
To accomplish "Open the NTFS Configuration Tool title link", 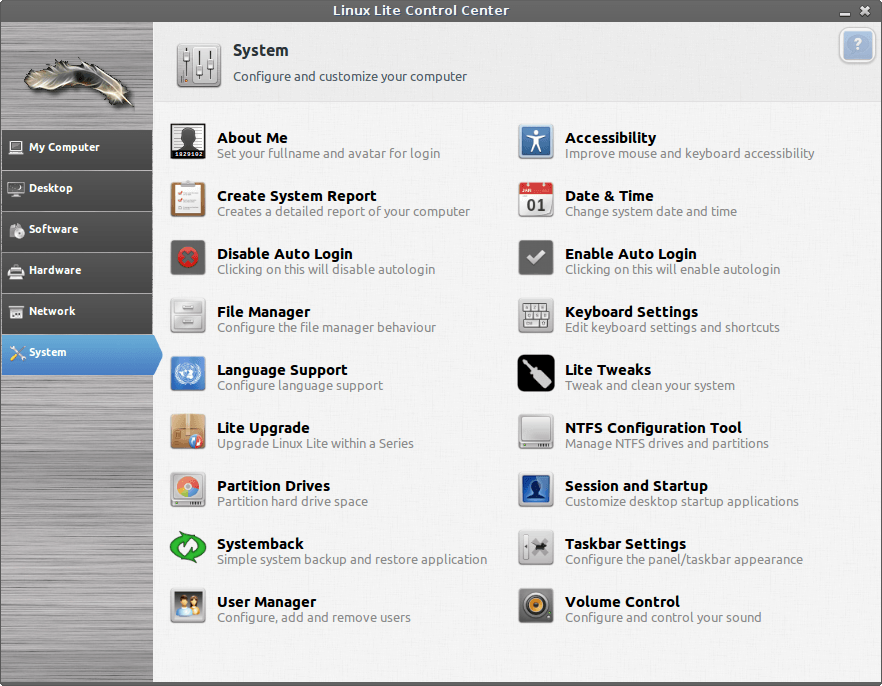I will [x=653, y=428].
